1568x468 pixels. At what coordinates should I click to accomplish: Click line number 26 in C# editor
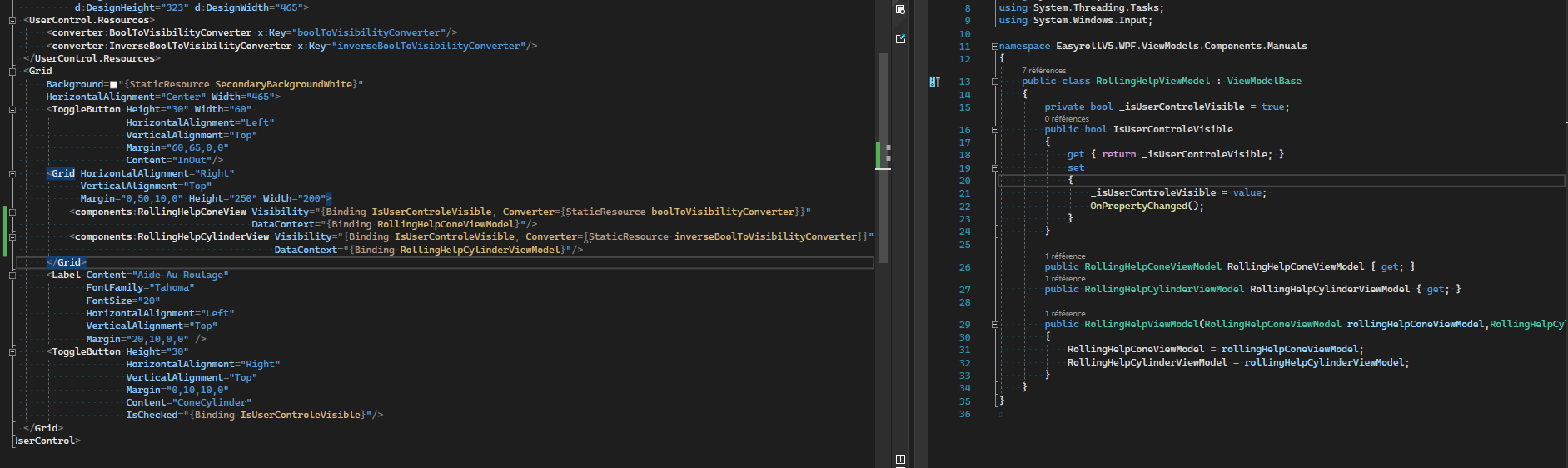[964, 267]
